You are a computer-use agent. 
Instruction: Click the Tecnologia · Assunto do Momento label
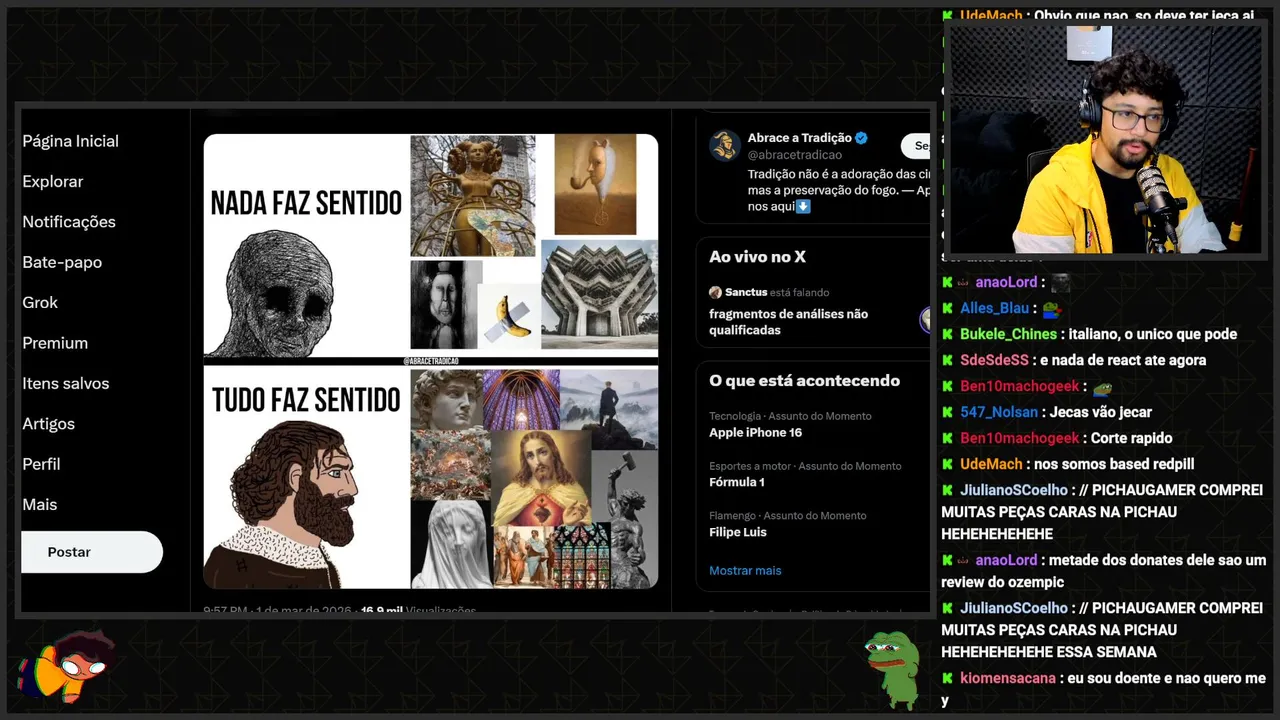point(790,416)
